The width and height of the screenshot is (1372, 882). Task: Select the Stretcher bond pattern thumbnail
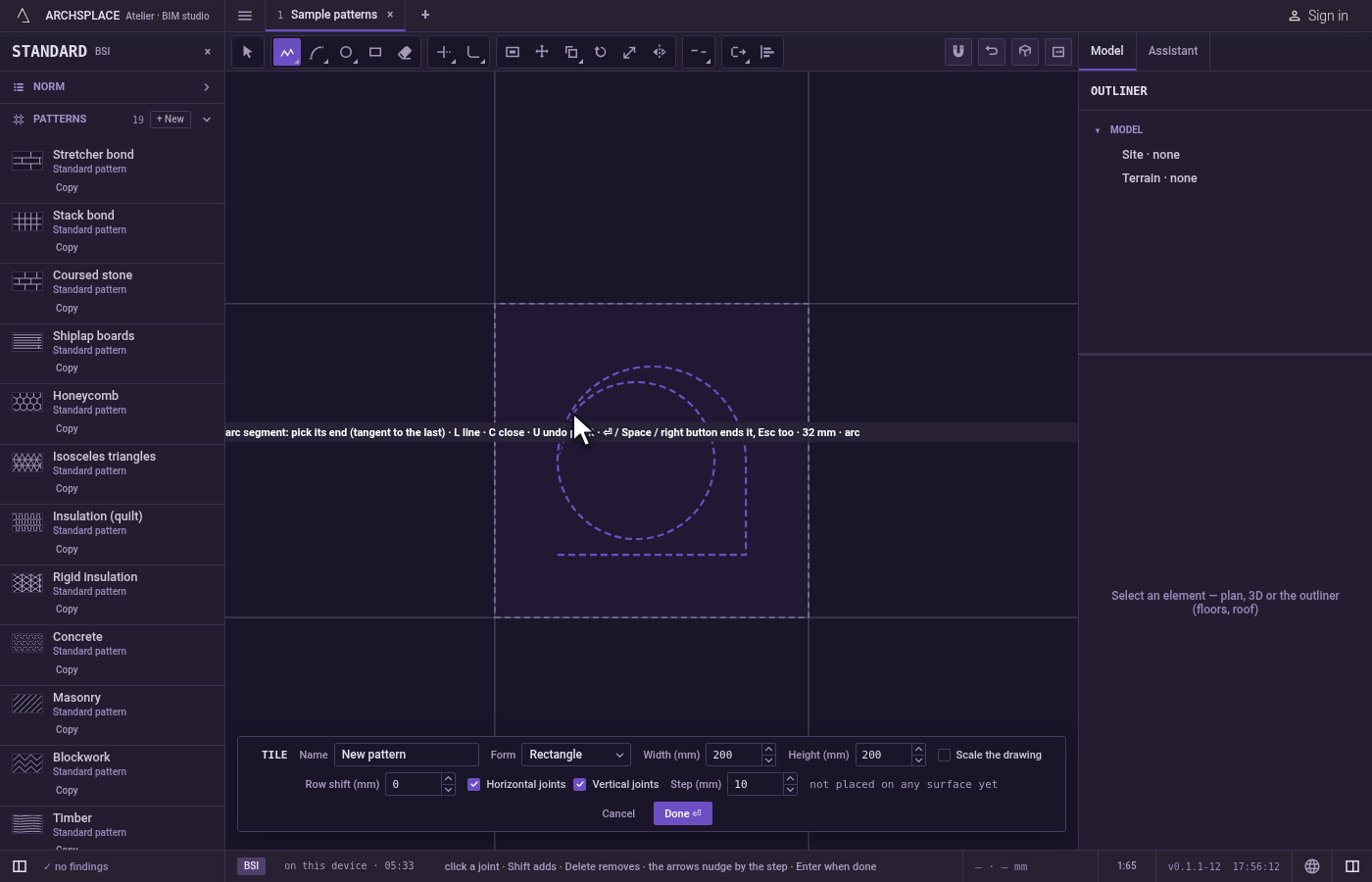click(27, 161)
